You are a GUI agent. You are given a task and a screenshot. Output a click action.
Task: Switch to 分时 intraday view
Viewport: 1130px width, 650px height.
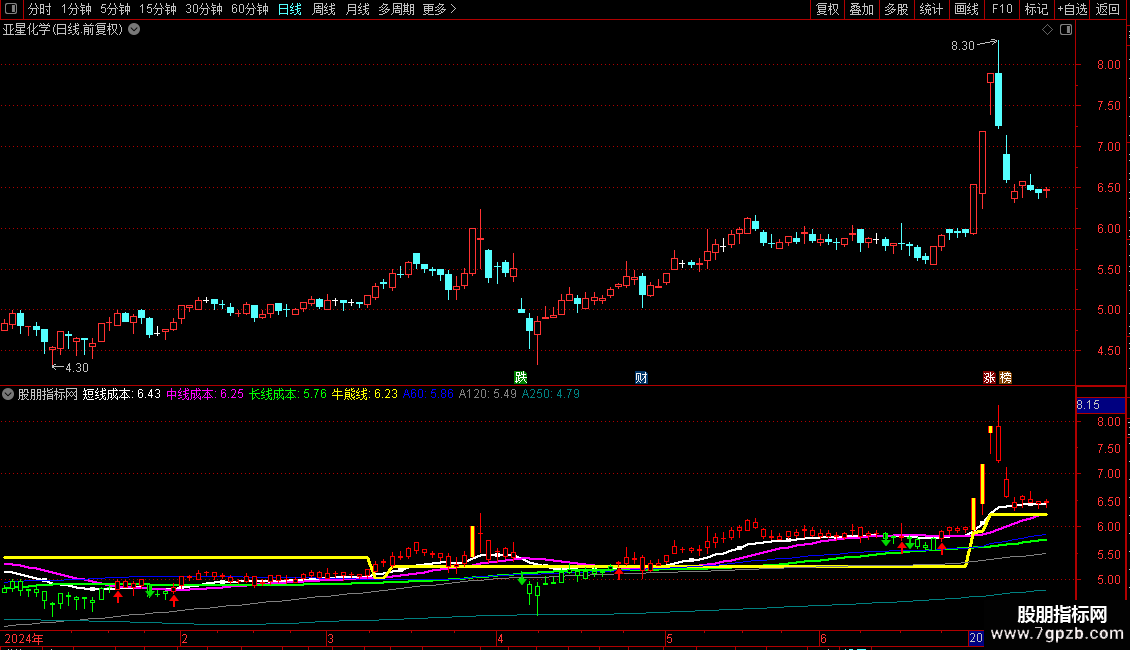(x=40, y=9)
